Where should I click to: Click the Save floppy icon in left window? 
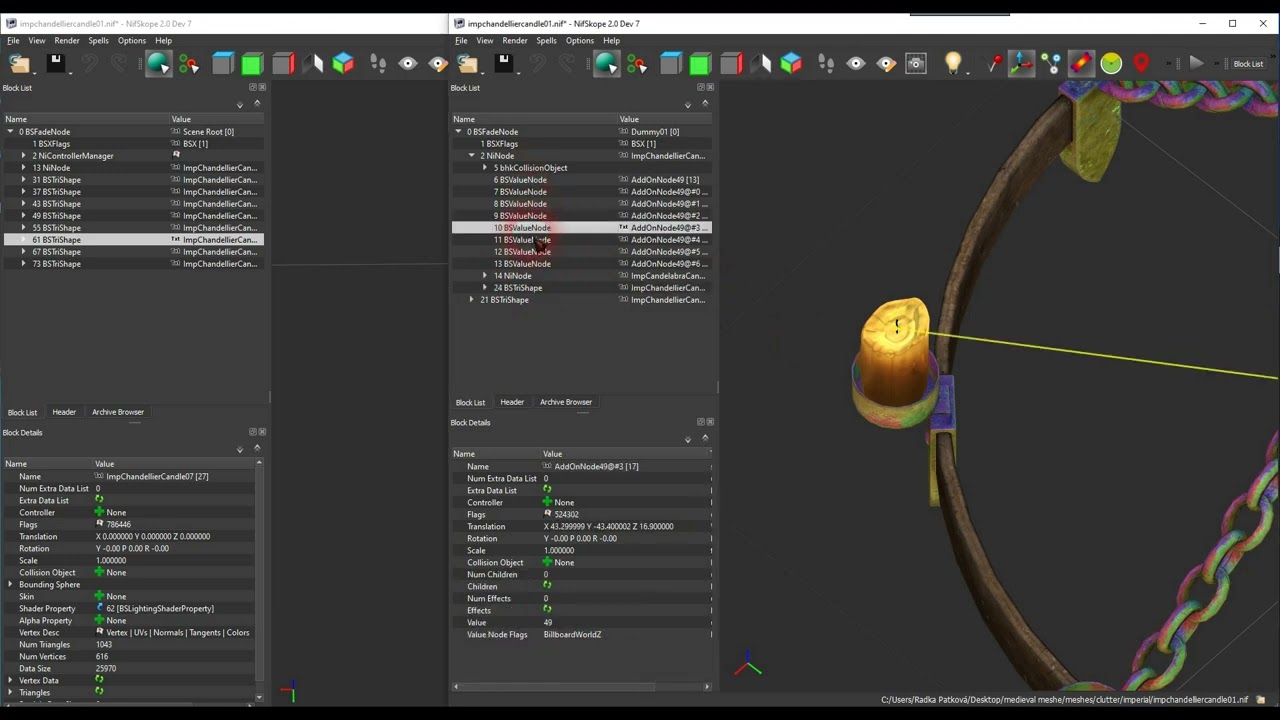click(56, 64)
